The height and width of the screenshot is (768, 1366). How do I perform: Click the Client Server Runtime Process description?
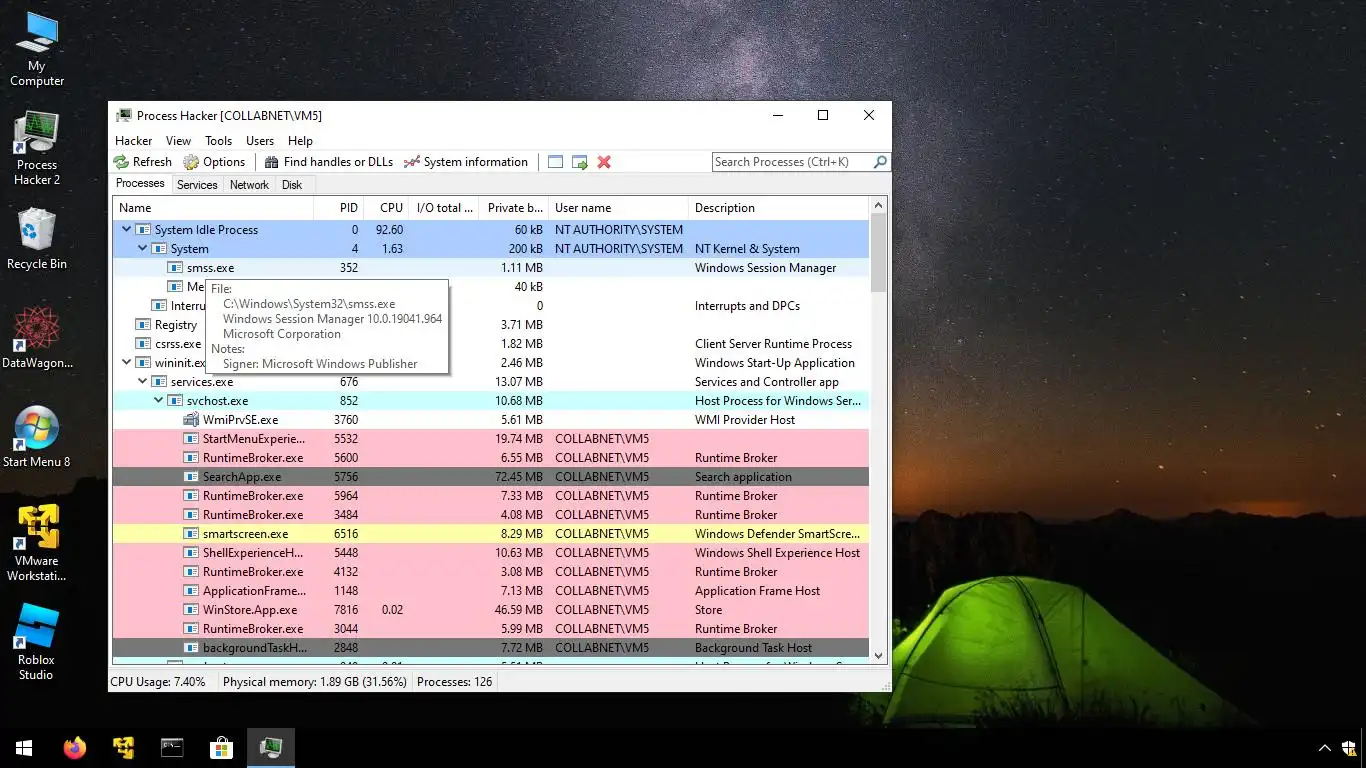click(x=773, y=344)
